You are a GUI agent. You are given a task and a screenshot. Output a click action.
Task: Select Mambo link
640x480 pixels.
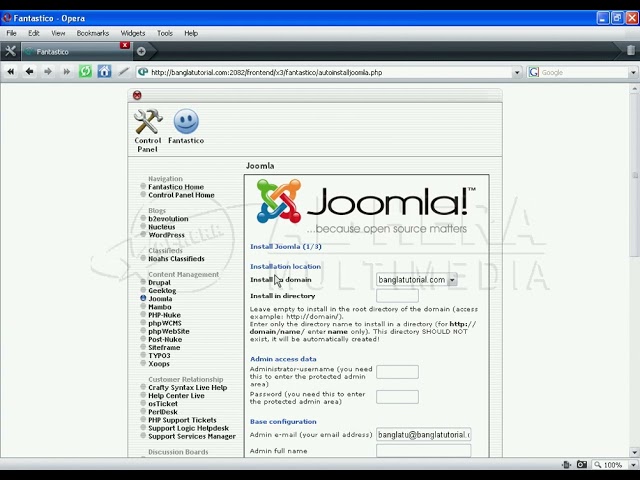click(x=160, y=307)
